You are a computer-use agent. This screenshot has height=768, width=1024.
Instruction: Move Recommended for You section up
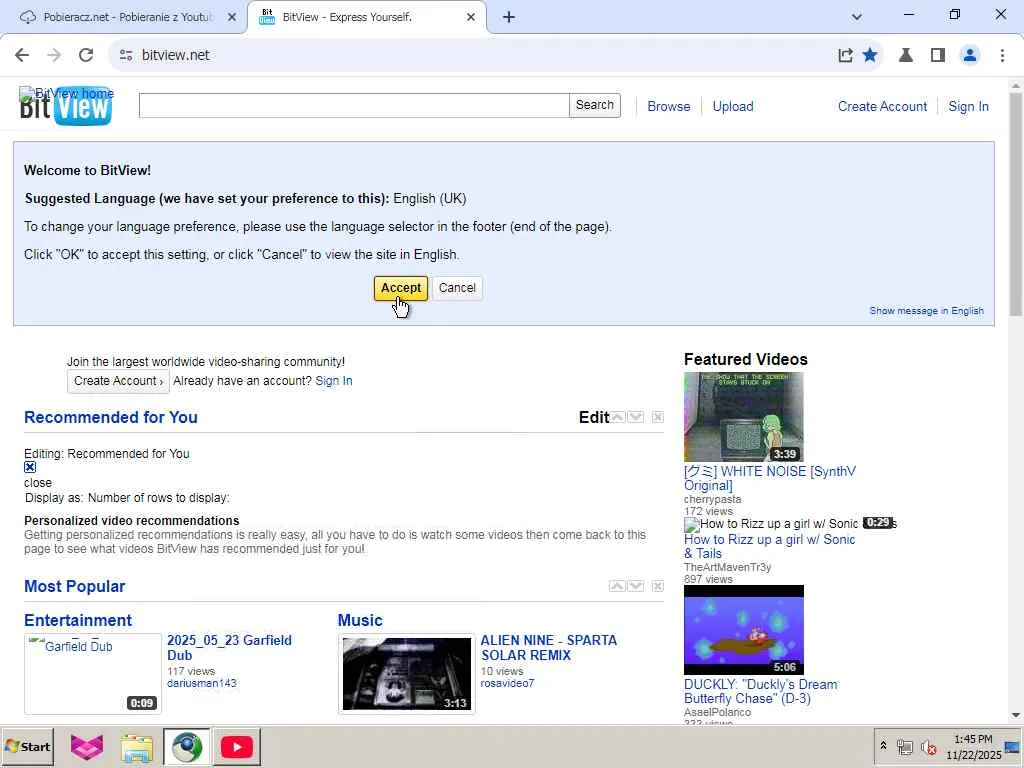(617, 417)
